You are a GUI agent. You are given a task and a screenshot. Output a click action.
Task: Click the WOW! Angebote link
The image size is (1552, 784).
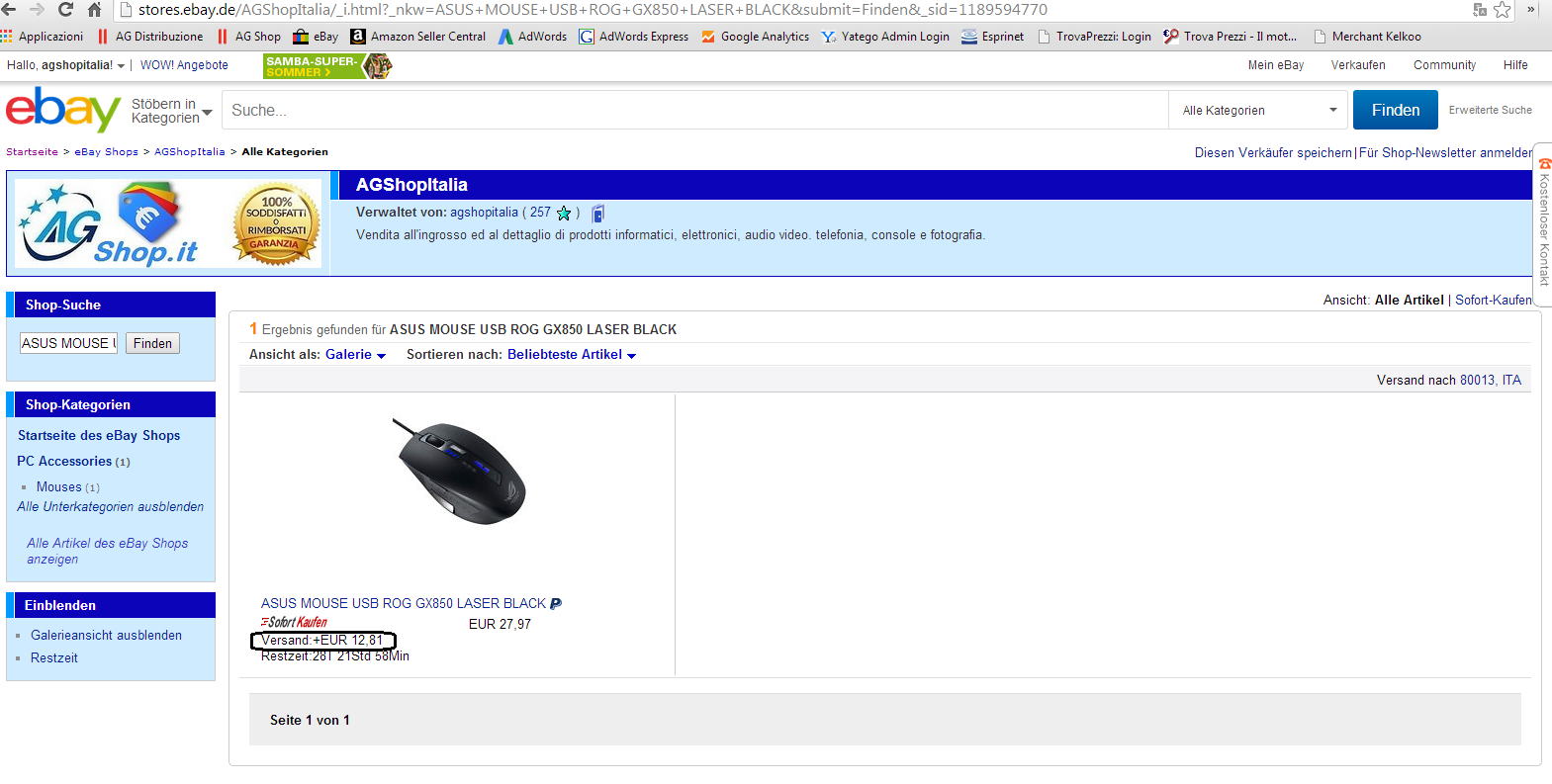coord(184,65)
